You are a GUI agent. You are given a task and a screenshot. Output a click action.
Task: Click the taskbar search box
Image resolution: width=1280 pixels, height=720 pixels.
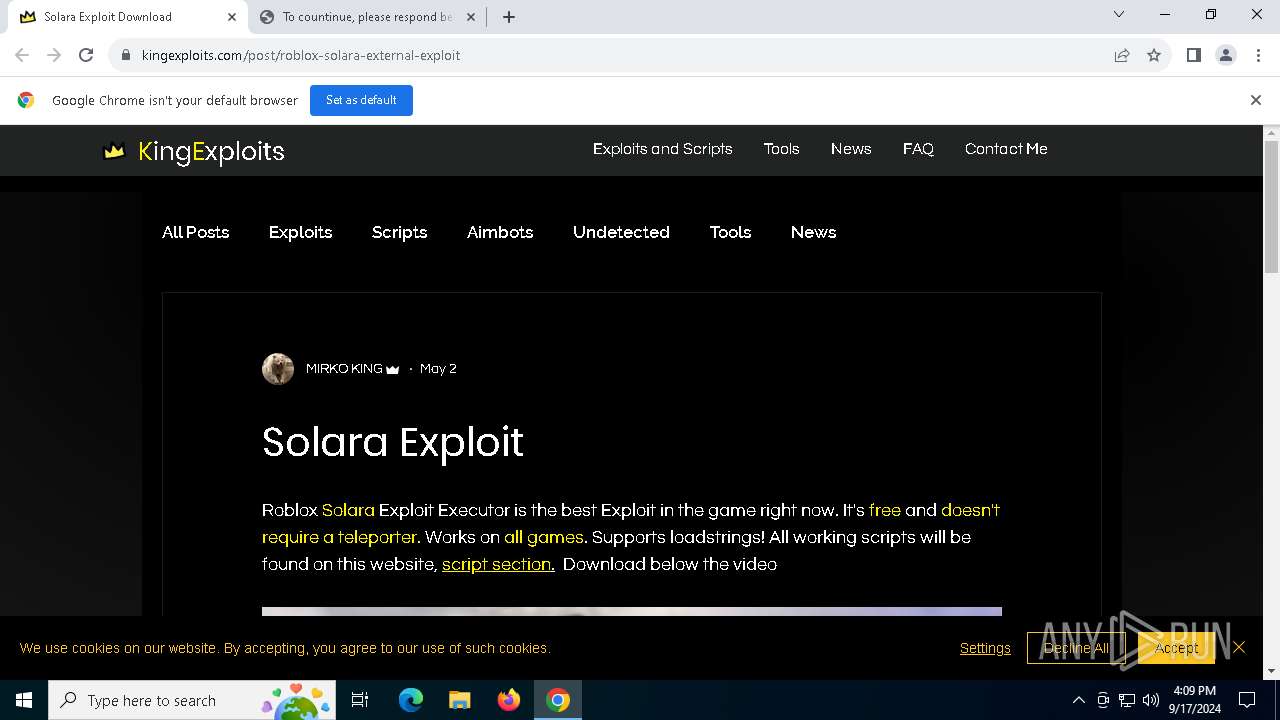(192, 700)
